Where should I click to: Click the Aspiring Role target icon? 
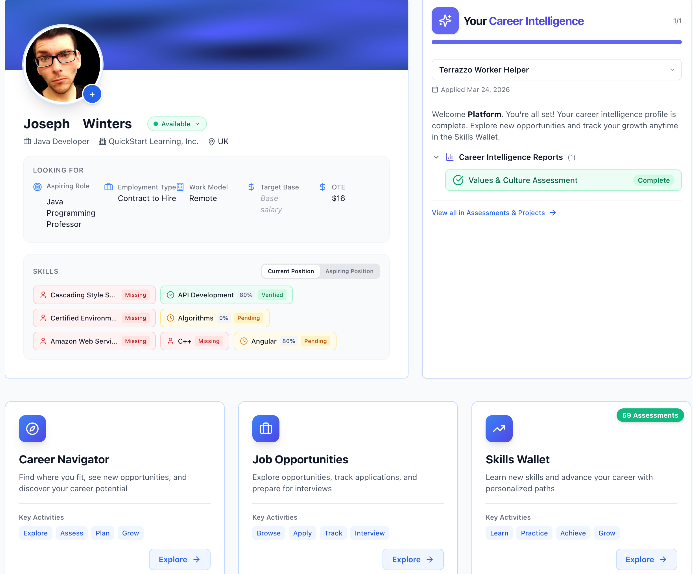click(38, 187)
